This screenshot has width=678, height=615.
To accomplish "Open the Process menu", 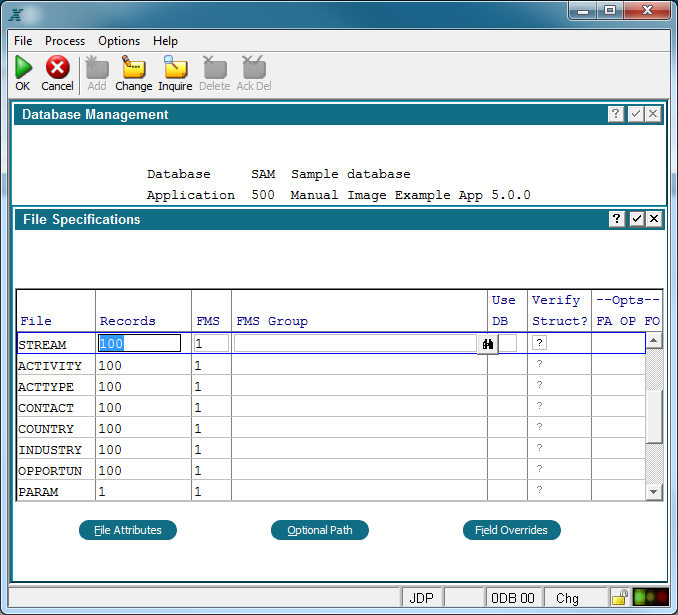I will coord(65,41).
